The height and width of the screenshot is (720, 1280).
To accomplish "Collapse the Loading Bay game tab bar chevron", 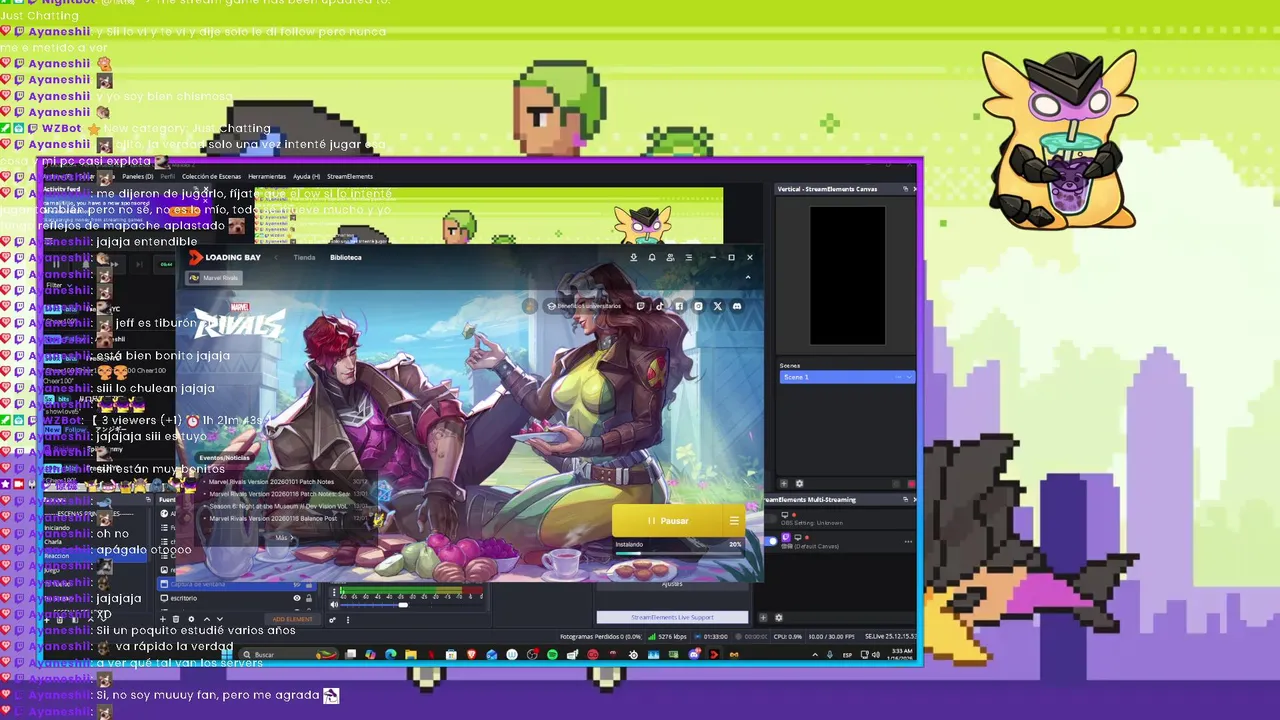I will coord(748,277).
